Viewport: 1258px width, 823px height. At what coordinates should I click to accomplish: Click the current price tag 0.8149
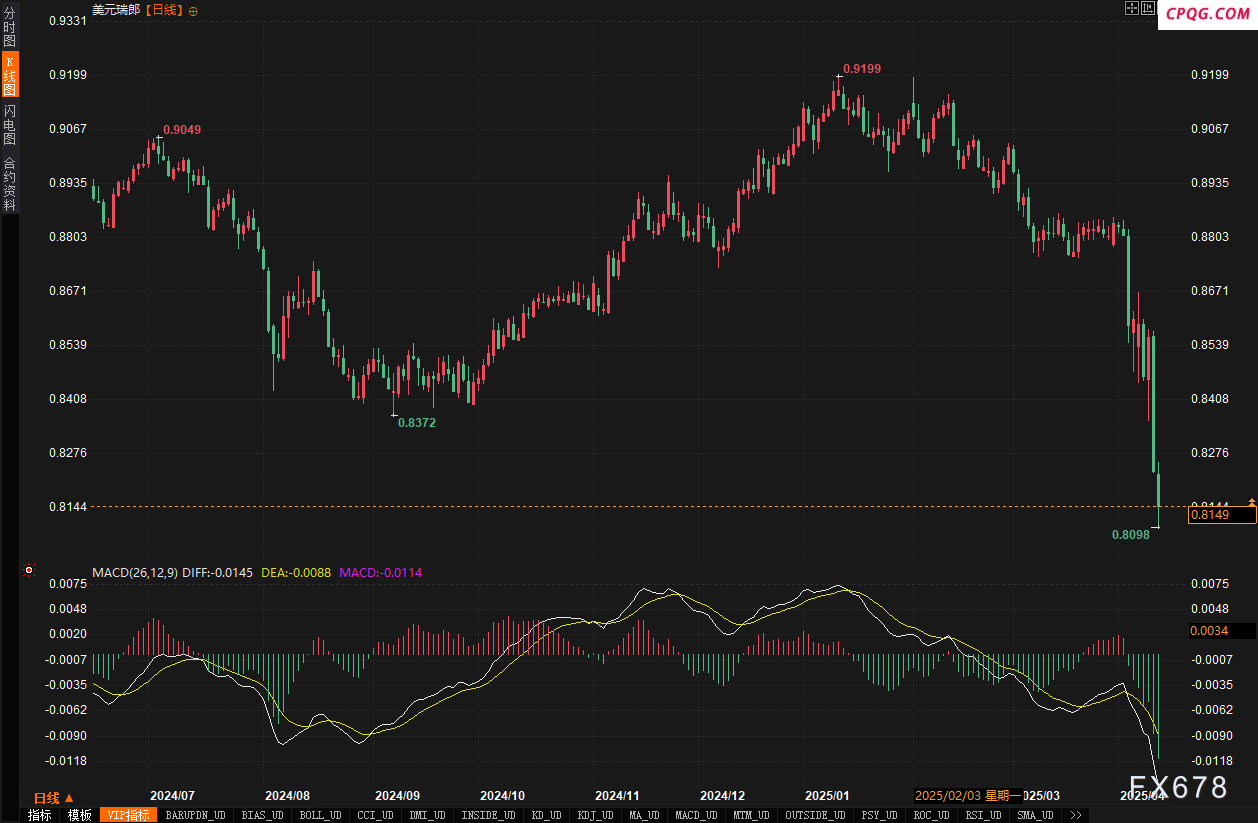[x=1221, y=515]
